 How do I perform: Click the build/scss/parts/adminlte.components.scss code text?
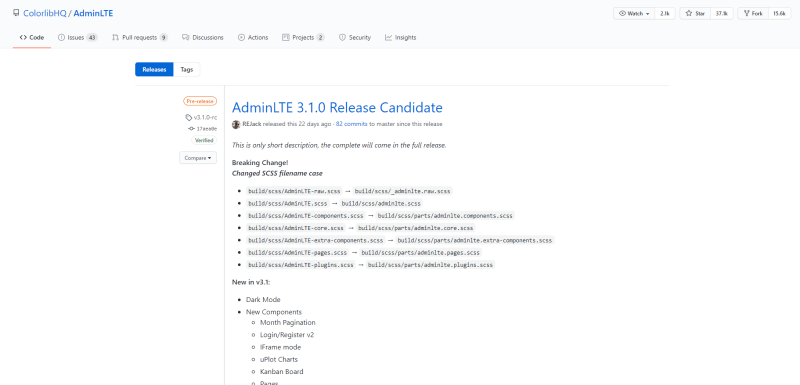pos(445,216)
